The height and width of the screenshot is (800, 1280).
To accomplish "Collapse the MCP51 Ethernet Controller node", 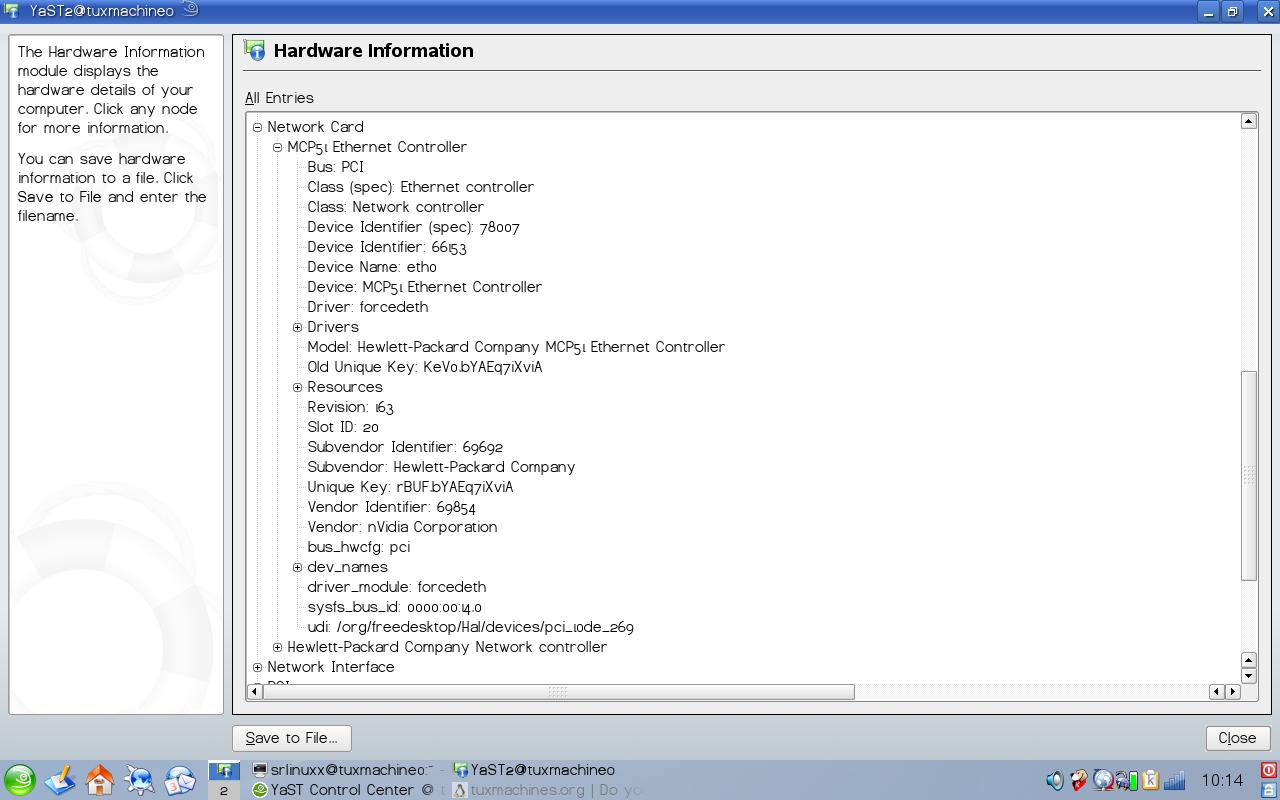I will pos(278,147).
